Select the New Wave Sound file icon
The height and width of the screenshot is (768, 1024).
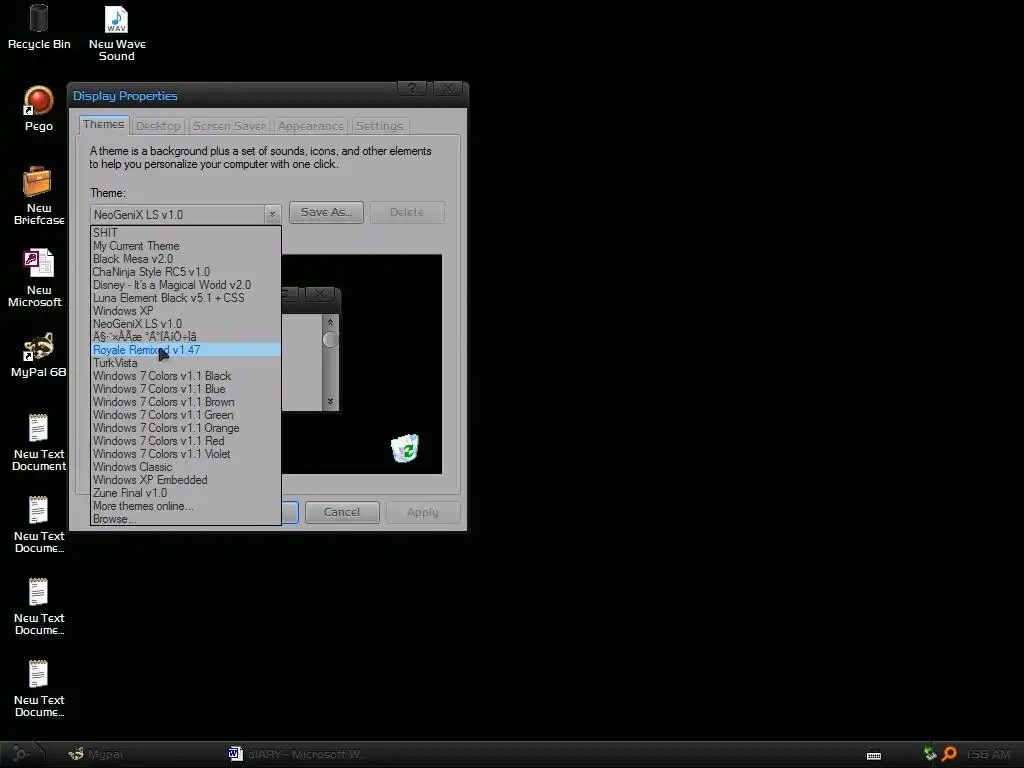pos(117,33)
